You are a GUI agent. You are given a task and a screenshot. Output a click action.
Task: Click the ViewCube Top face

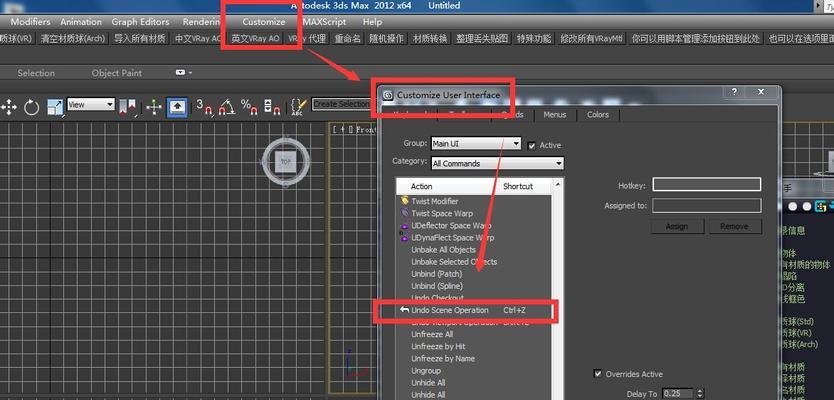click(x=286, y=161)
